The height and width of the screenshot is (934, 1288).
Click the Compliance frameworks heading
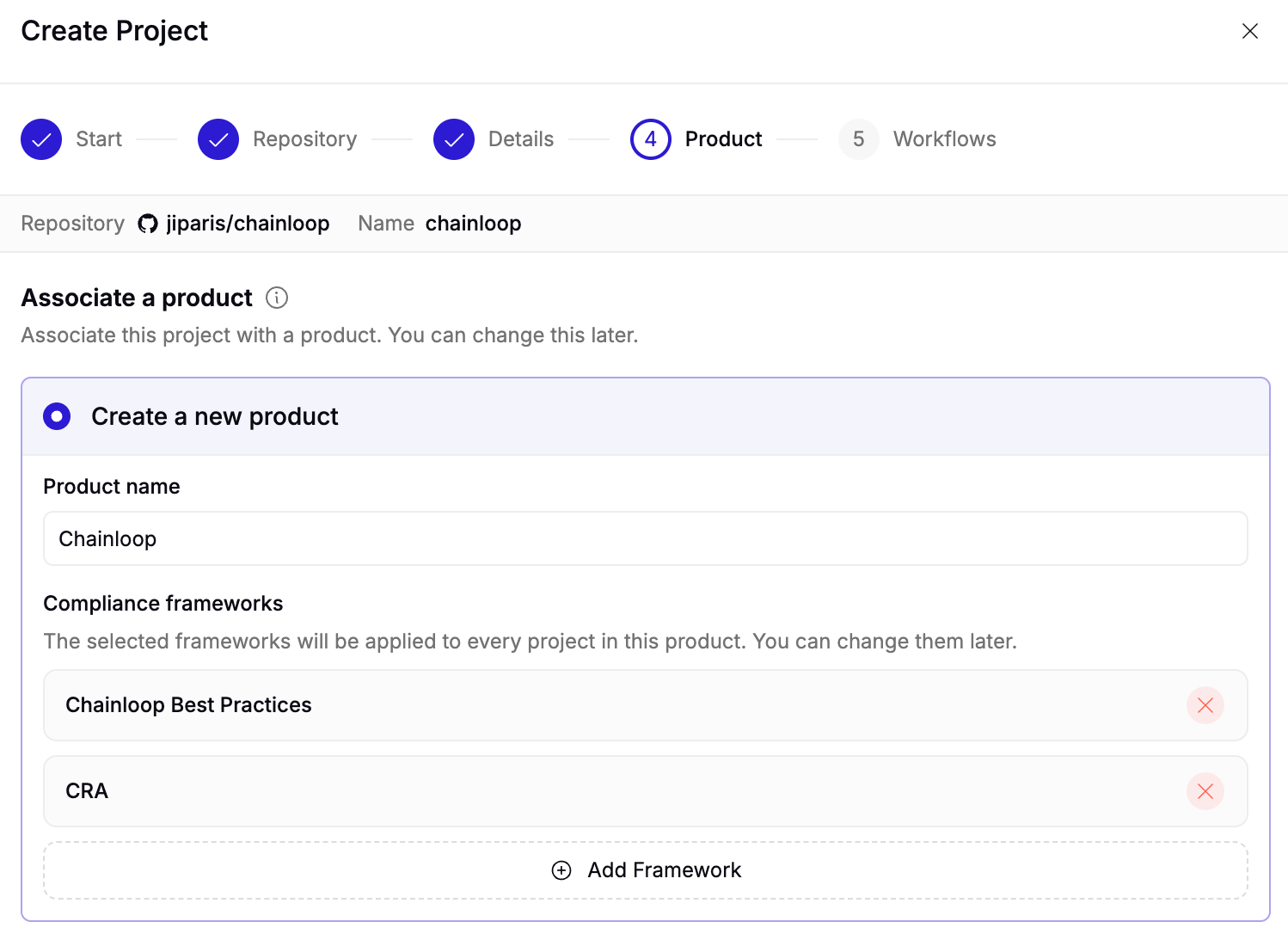tap(163, 604)
